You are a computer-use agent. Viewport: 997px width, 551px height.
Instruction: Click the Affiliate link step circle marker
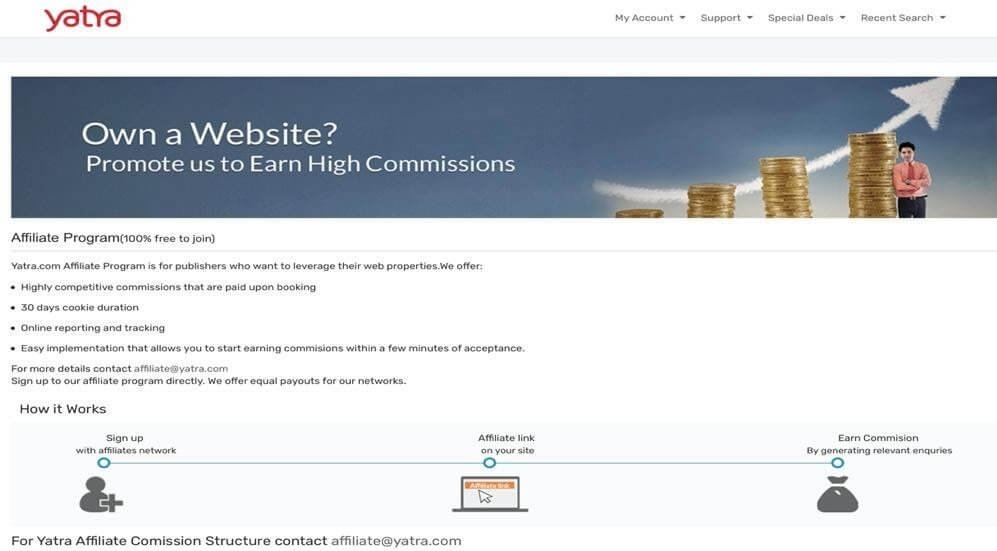click(x=489, y=463)
